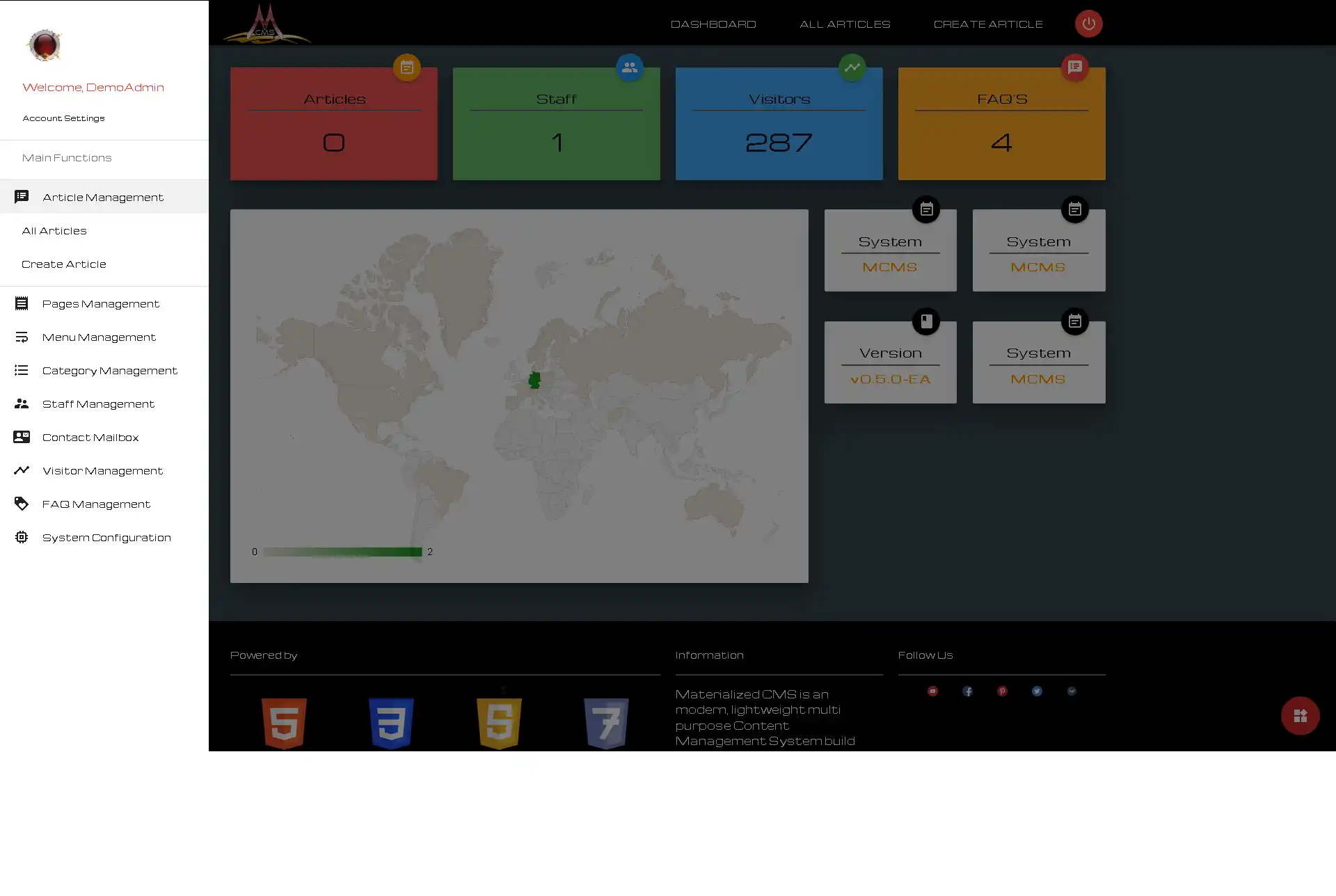This screenshot has height=896, width=1336.
Task: Click the Create Article menu link
Action: pyautogui.click(x=64, y=264)
